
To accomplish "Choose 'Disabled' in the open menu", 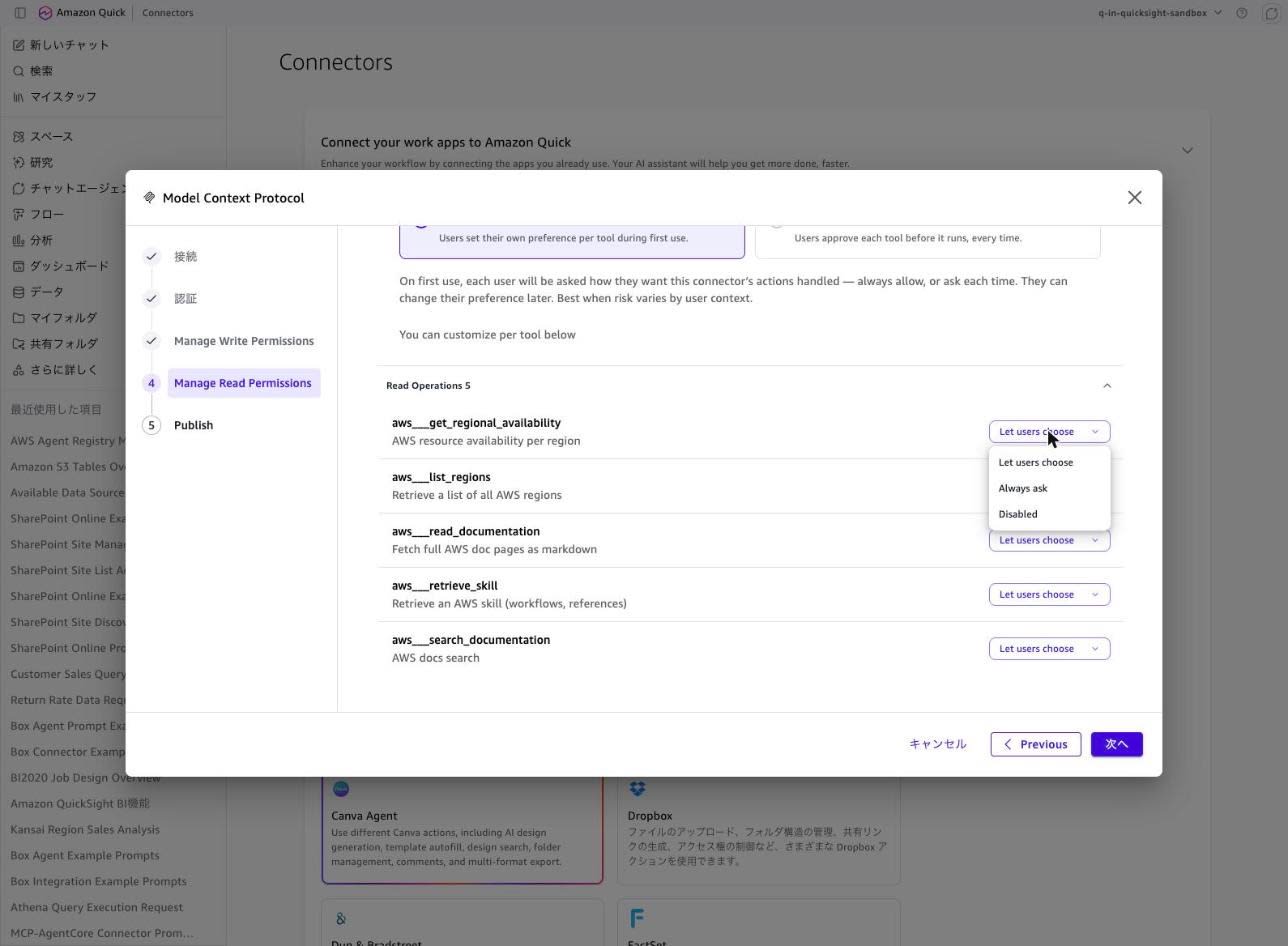I will pos(1049,514).
